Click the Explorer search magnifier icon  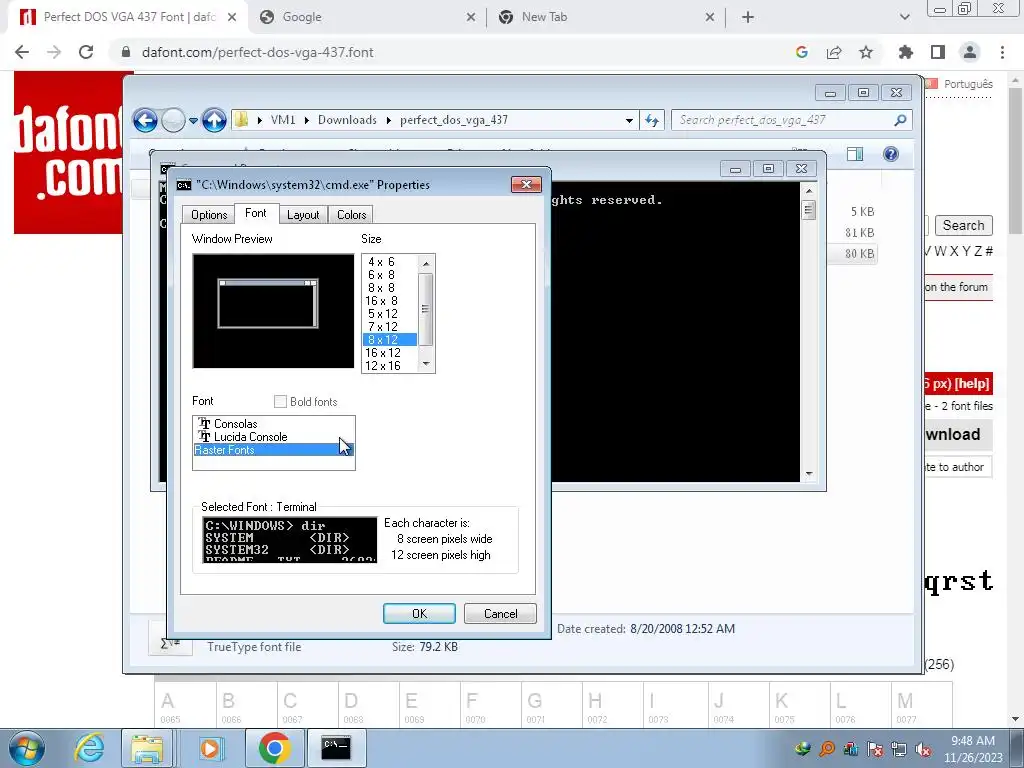pos(900,120)
